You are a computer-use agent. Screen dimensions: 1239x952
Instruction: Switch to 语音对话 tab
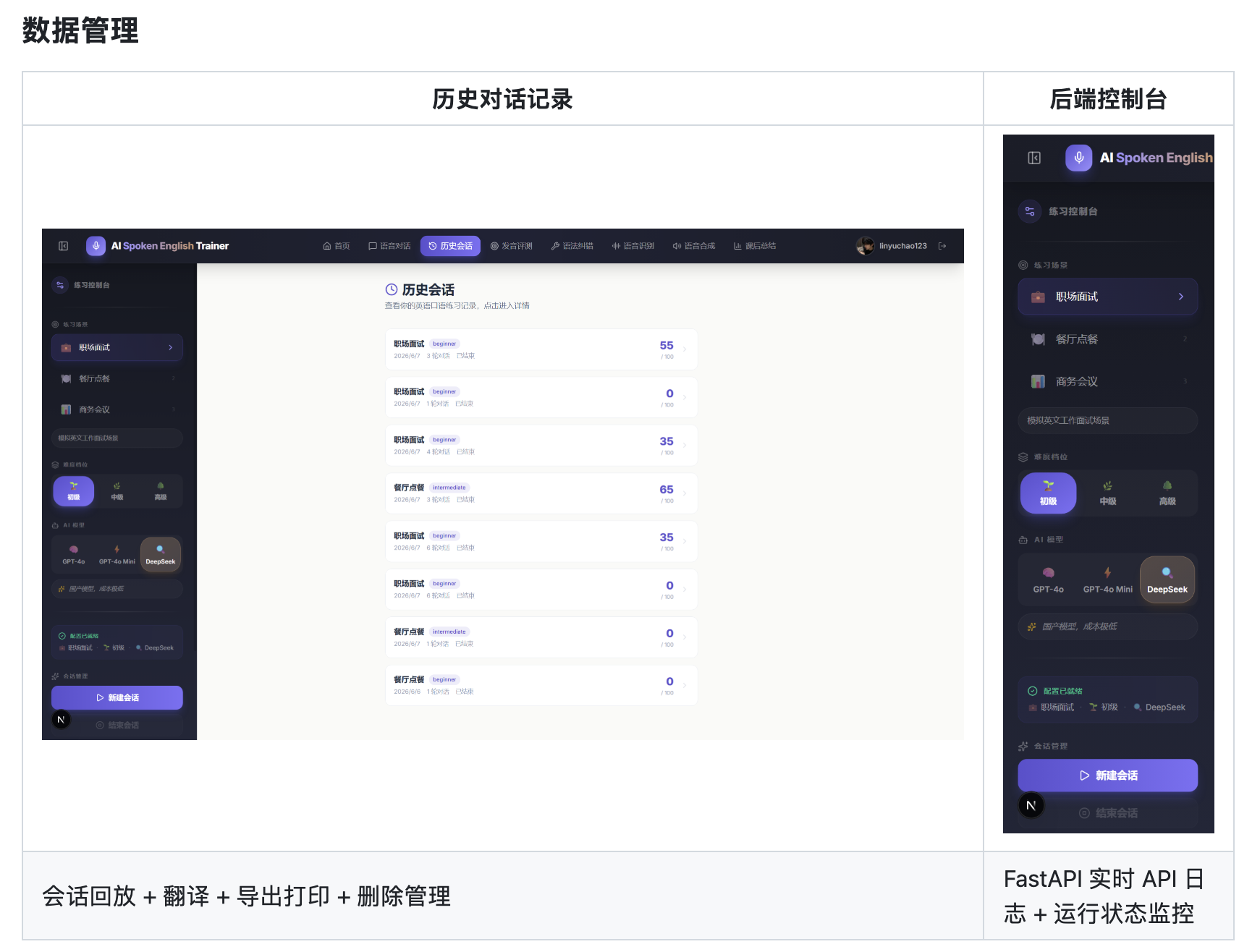click(389, 246)
